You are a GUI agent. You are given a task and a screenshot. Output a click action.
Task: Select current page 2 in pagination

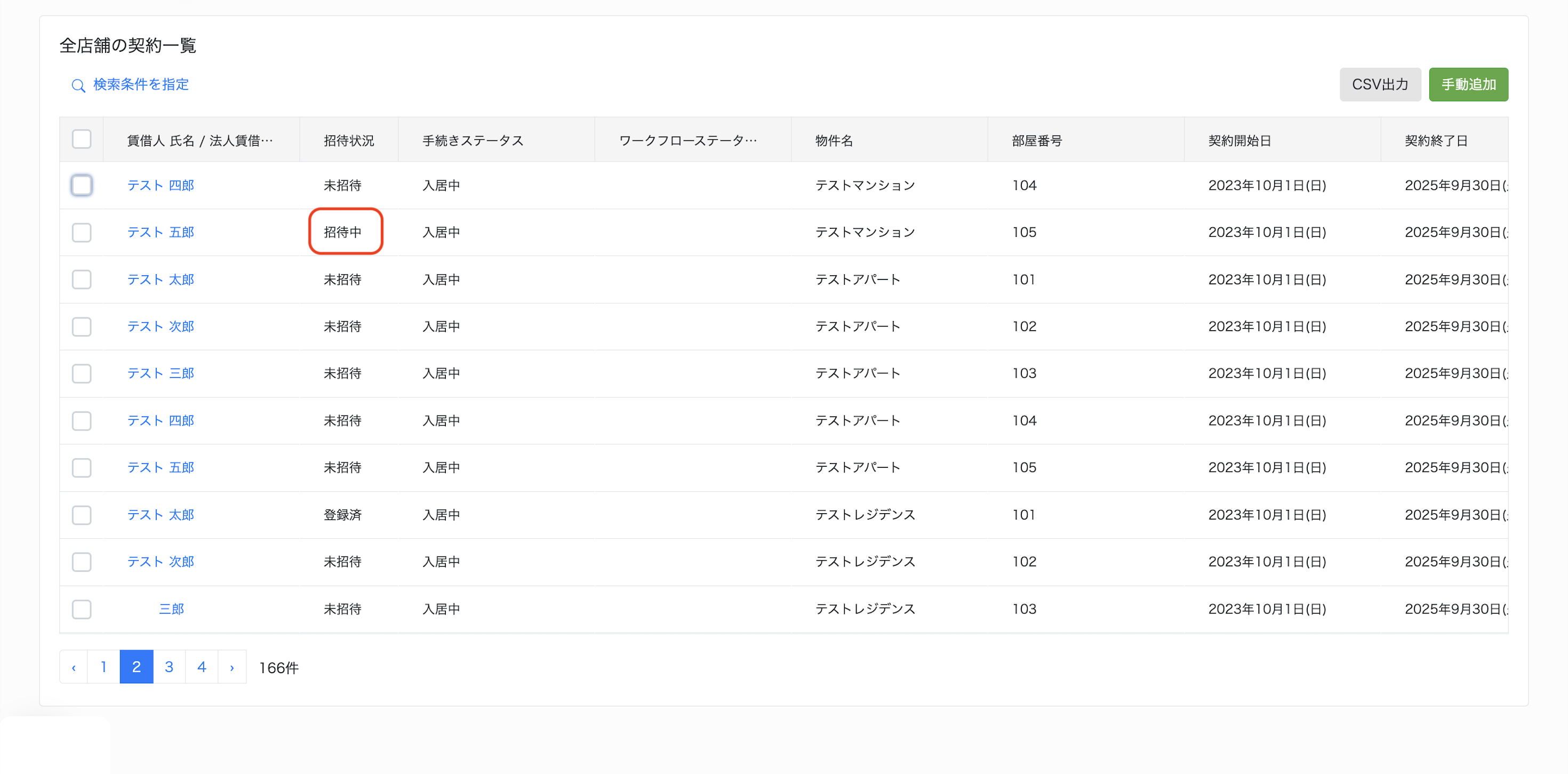click(137, 667)
